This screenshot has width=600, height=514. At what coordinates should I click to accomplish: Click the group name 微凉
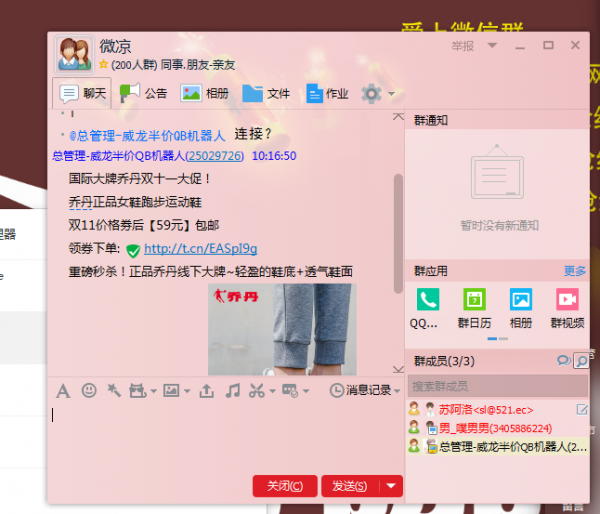click(115, 47)
